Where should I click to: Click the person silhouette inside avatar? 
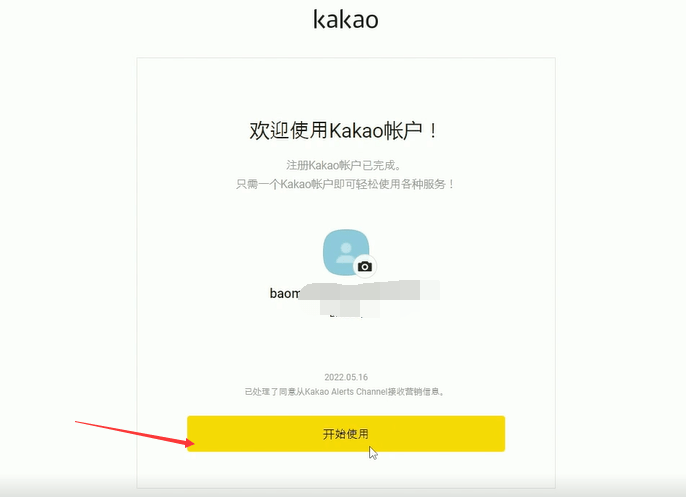click(346, 252)
